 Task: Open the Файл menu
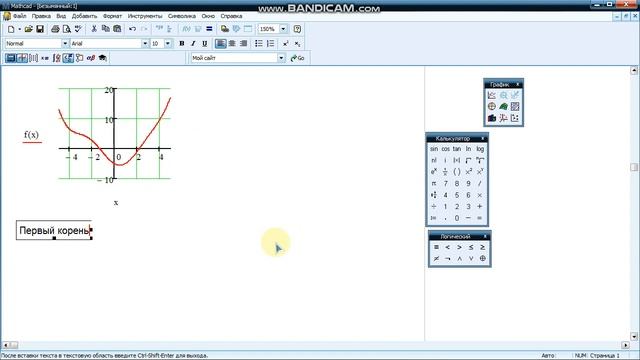pyautogui.click(x=20, y=16)
